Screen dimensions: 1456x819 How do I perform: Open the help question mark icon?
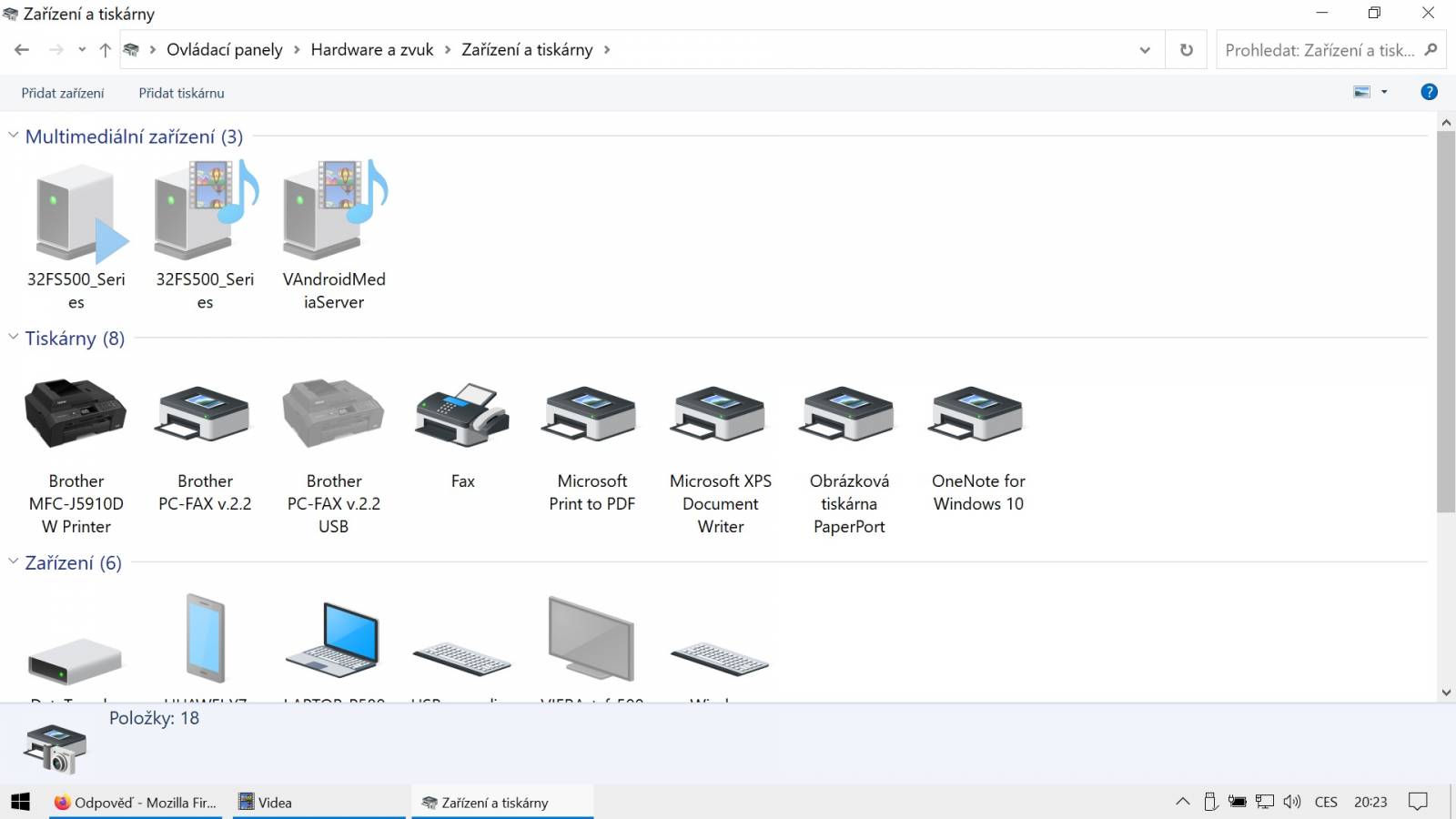click(1429, 92)
